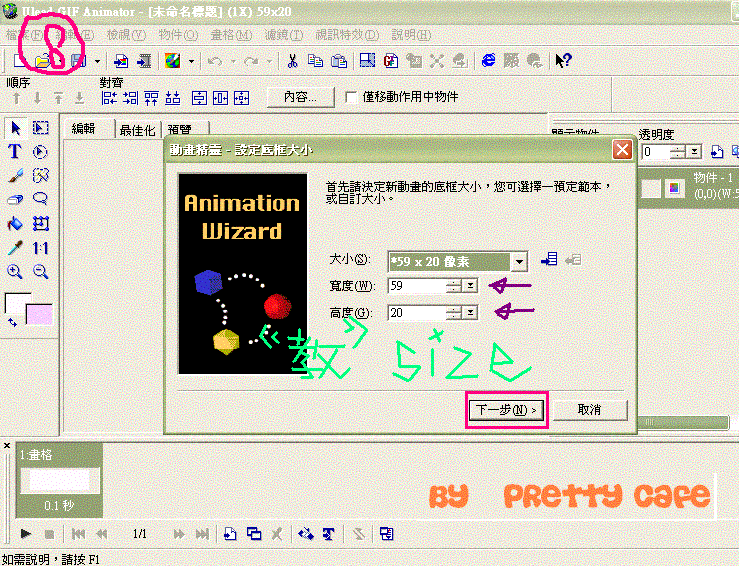Close the Animation Wizard dialog
The width and height of the screenshot is (739, 566).
[622, 150]
